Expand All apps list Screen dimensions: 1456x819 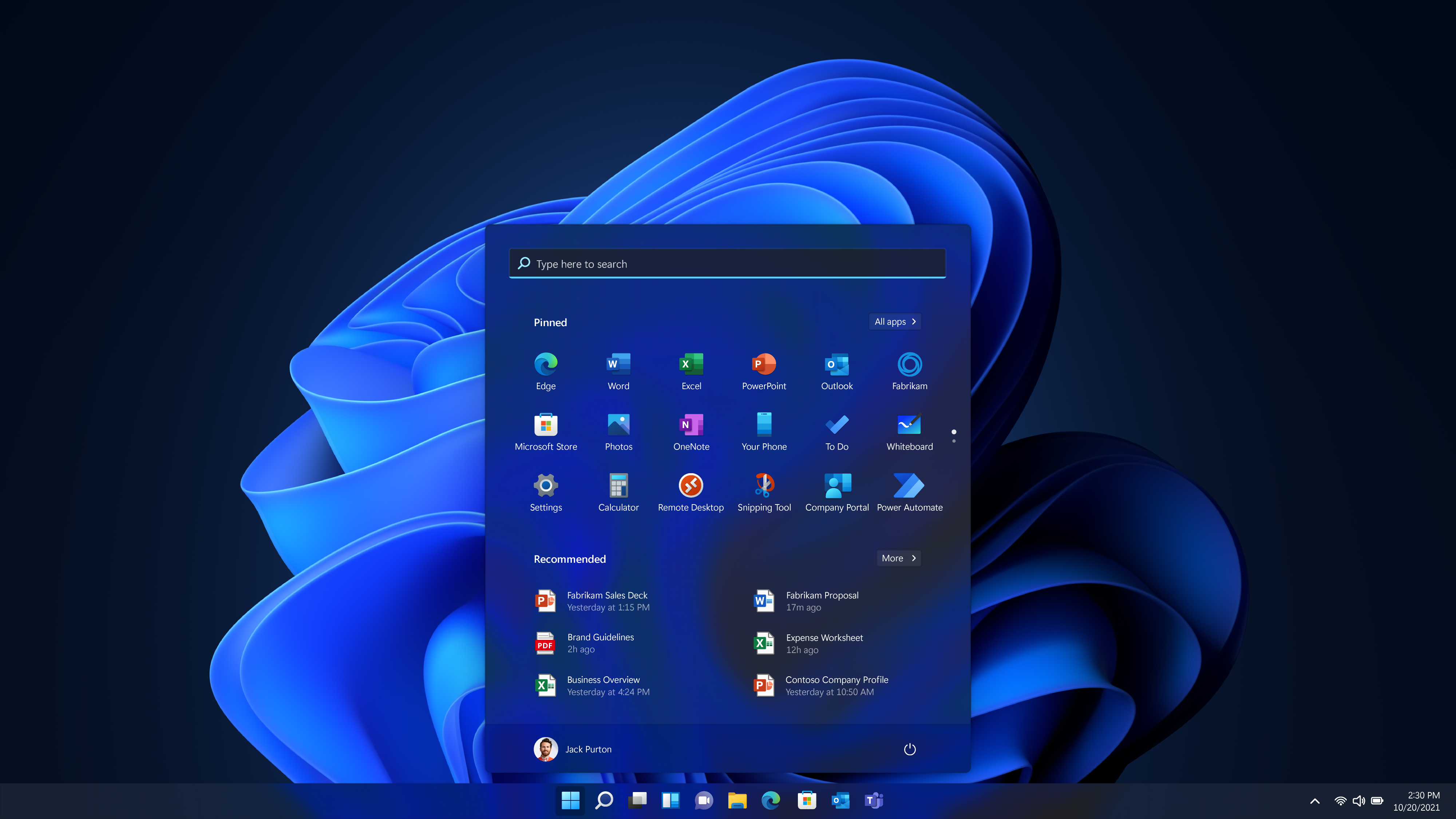tap(895, 321)
